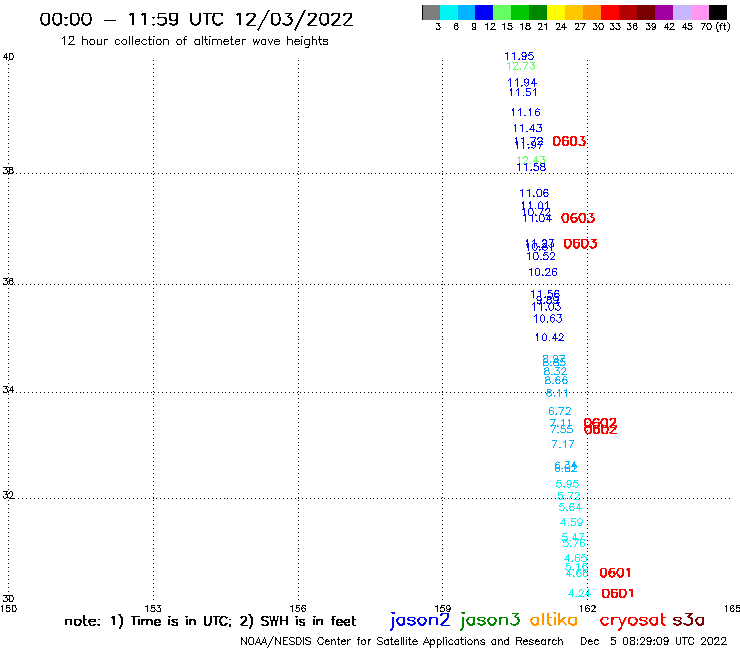
Task: Select the yellow swatch in the legend bar
Action: 555,12
